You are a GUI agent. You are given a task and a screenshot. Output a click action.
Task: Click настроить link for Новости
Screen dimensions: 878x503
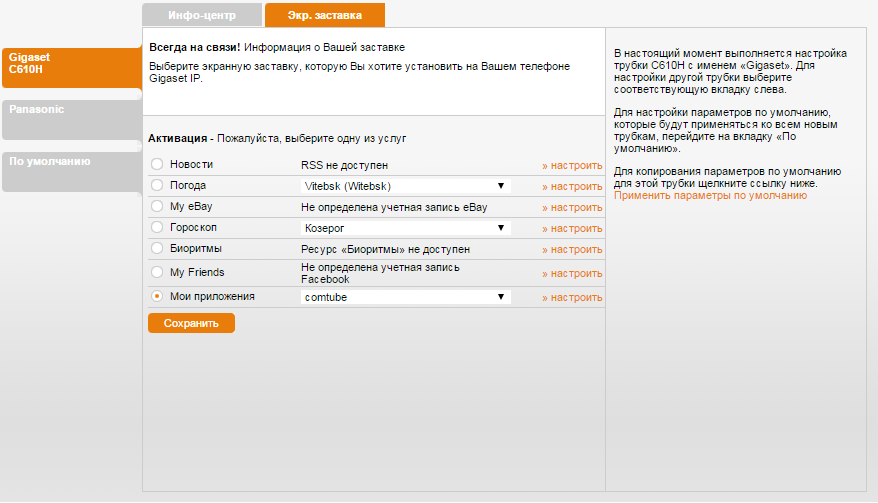coord(572,166)
